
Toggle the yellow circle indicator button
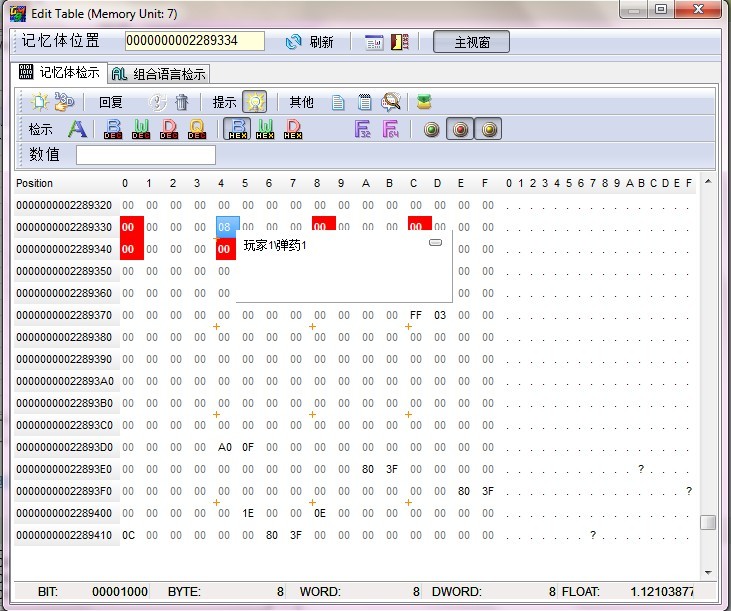point(488,129)
